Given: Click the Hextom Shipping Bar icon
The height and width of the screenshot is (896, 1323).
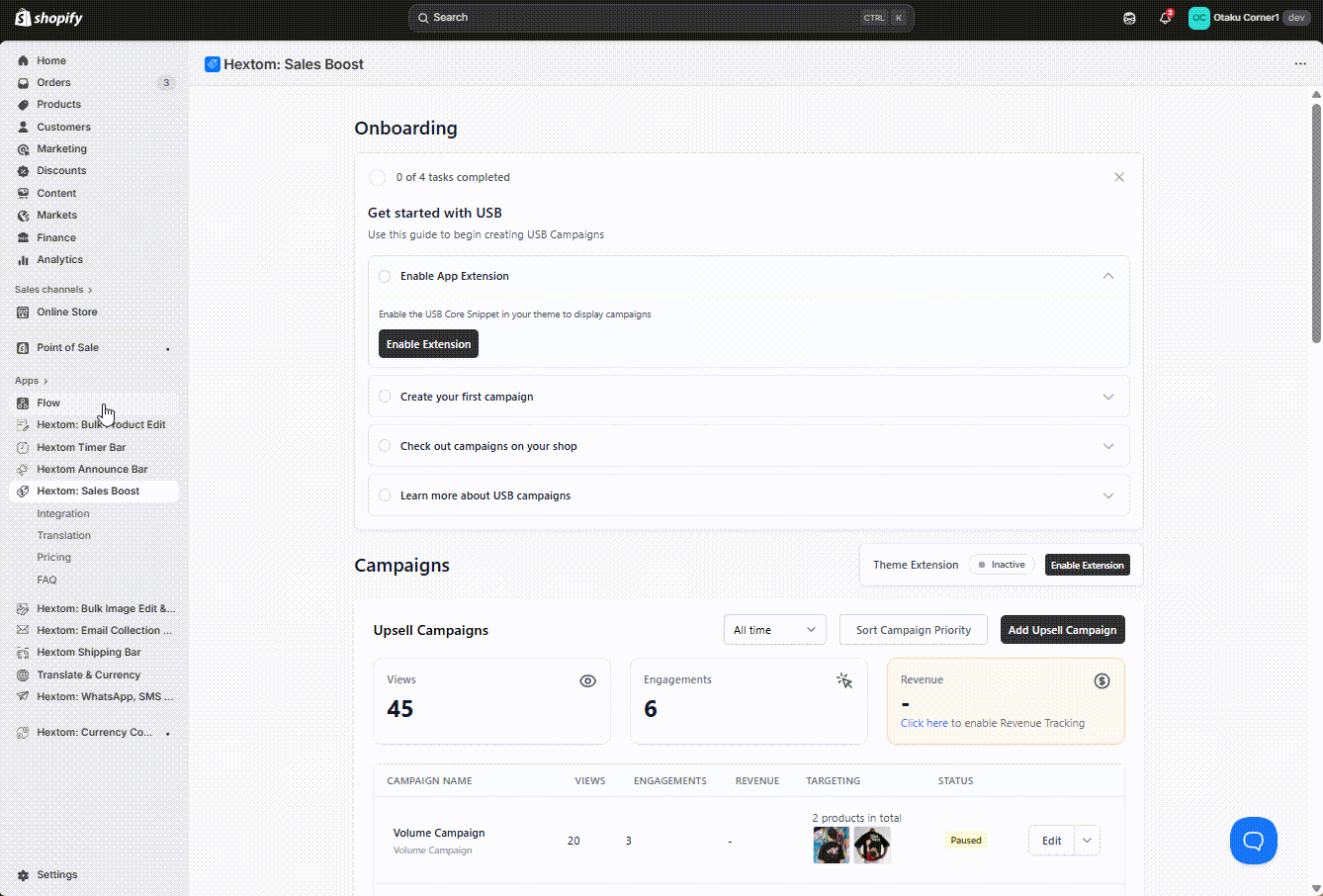Looking at the screenshot, I should [x=23, y=653].
